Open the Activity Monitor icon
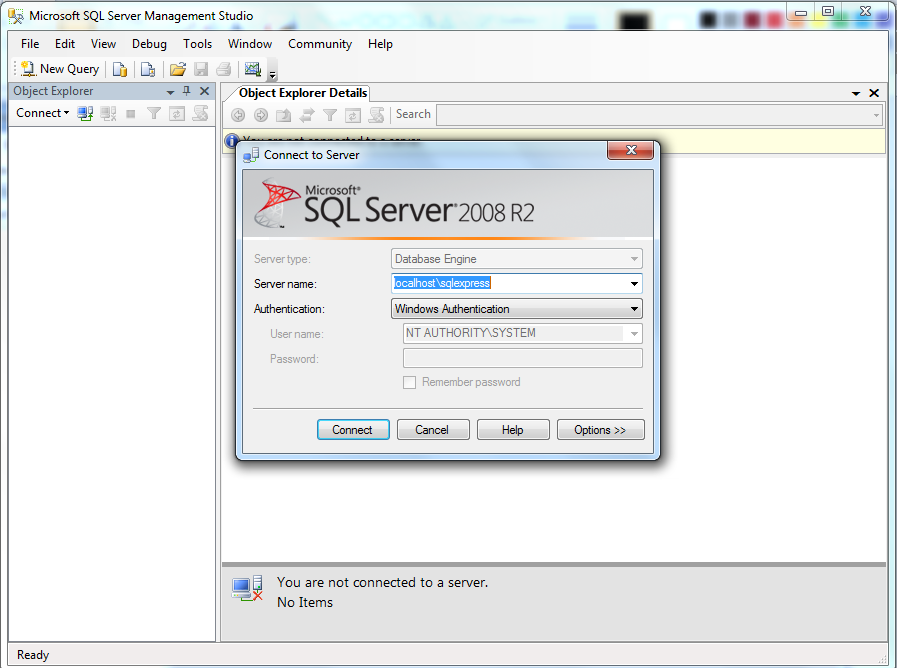This screenshot has height=668, width=897. pos(253,69)
